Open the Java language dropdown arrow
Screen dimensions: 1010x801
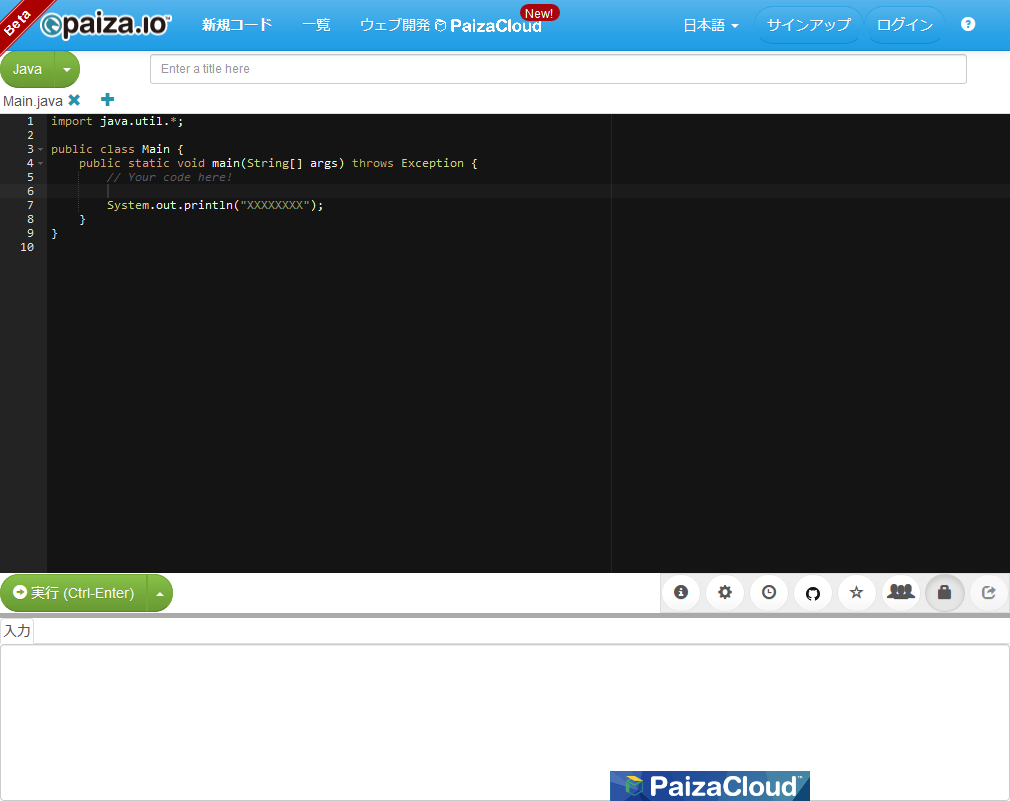tap(66, 70)
